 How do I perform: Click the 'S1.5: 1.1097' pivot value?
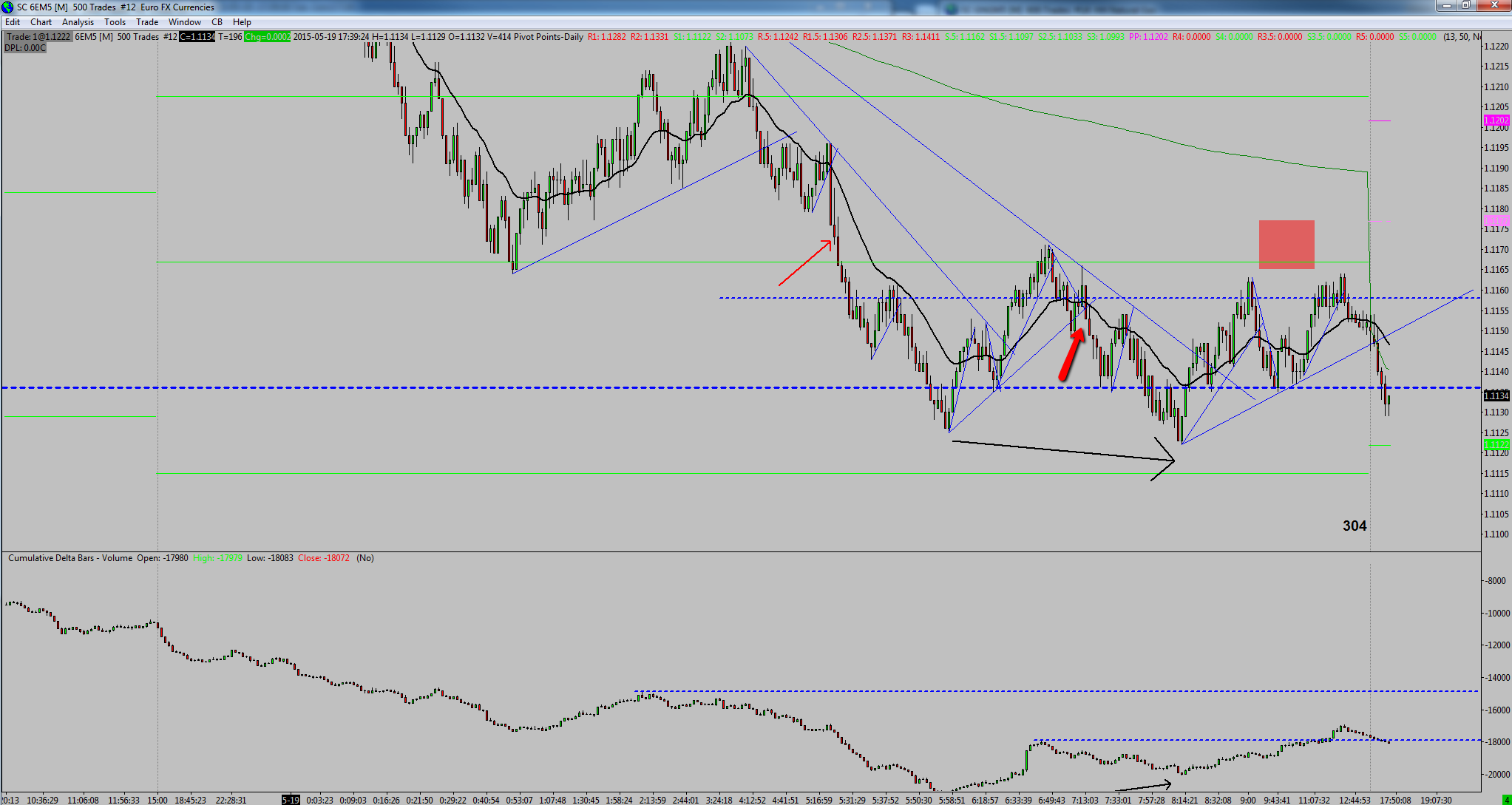coord(1011,37)
